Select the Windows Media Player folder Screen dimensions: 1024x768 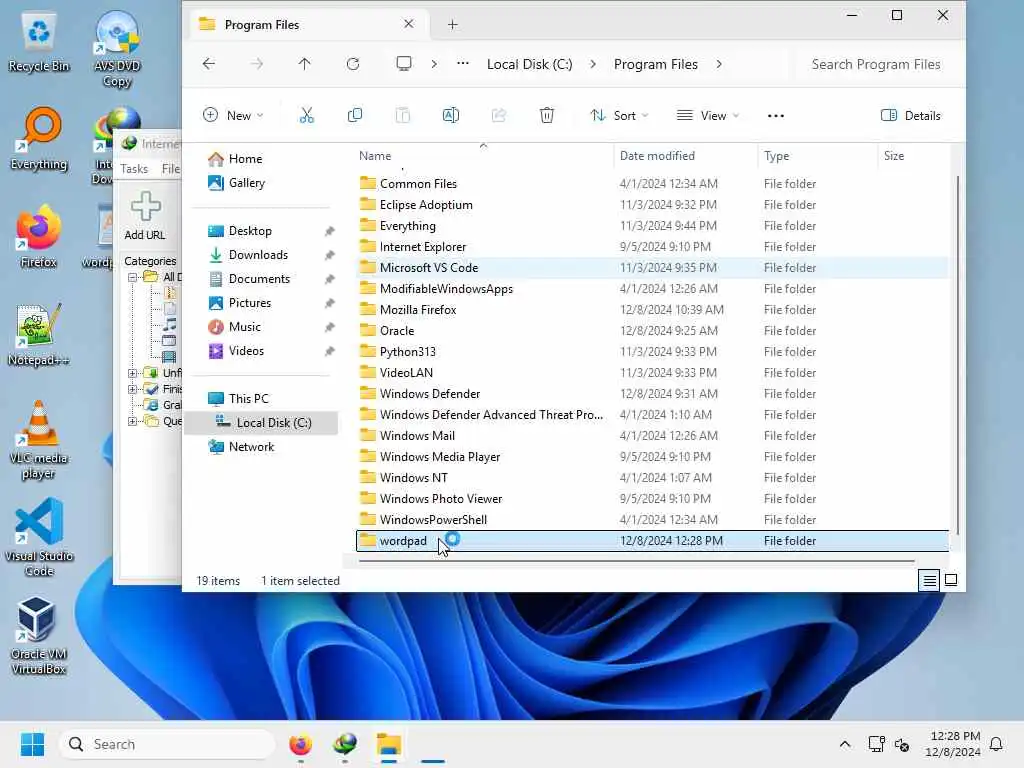click(x=652, y=456)
